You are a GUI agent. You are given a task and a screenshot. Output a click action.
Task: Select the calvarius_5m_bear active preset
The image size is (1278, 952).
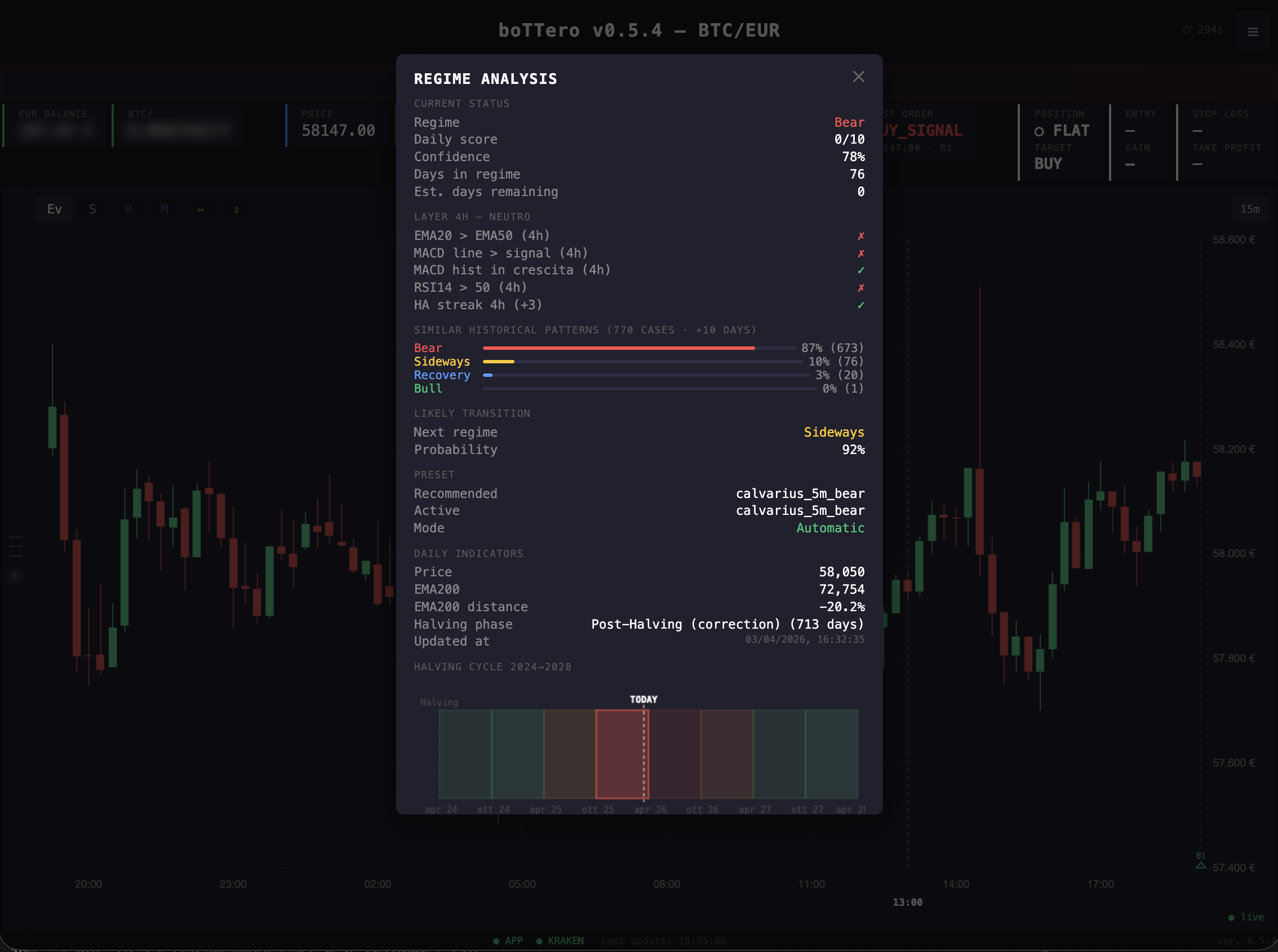tap(800, 510)
